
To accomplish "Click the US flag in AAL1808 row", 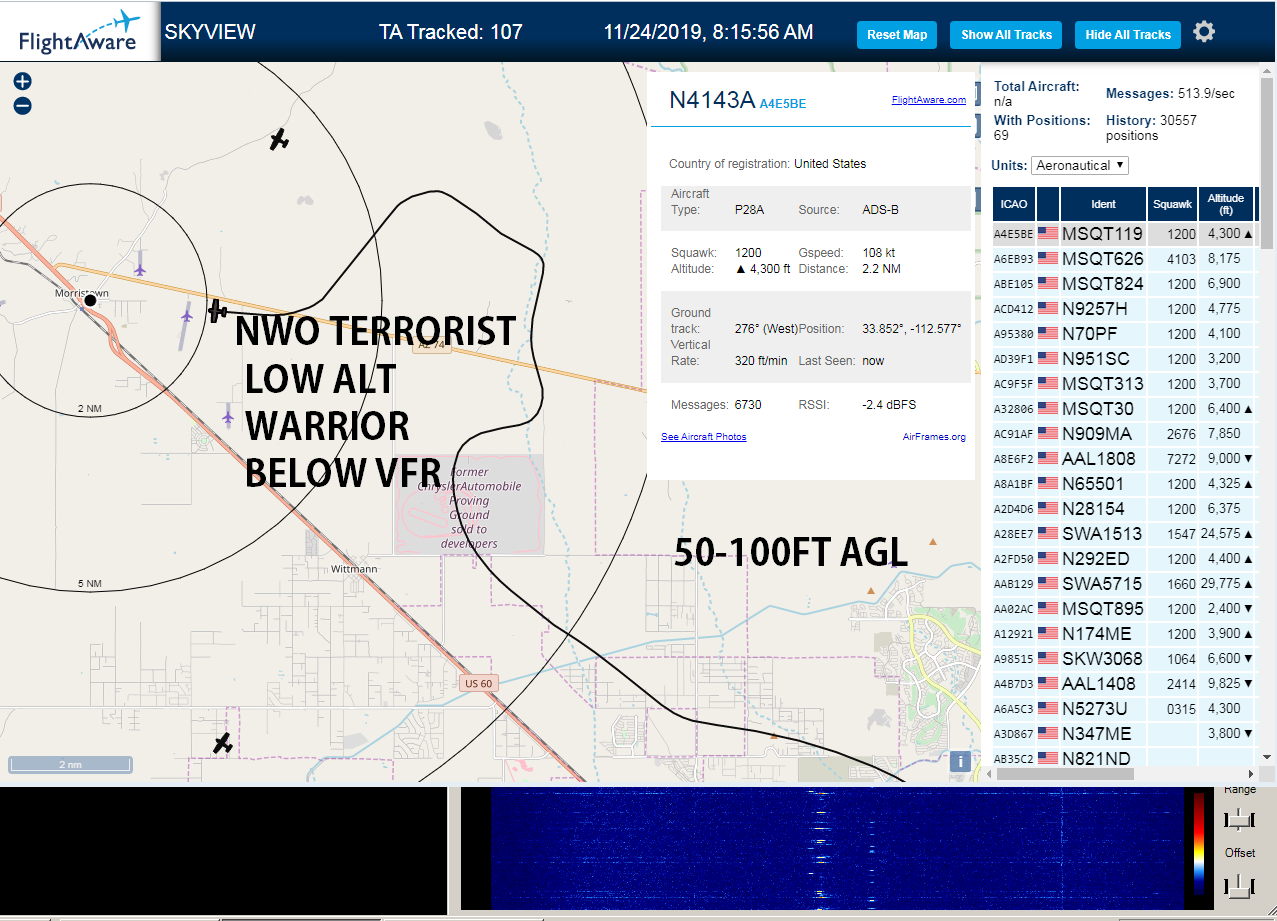I will [x=1048, y=459].
